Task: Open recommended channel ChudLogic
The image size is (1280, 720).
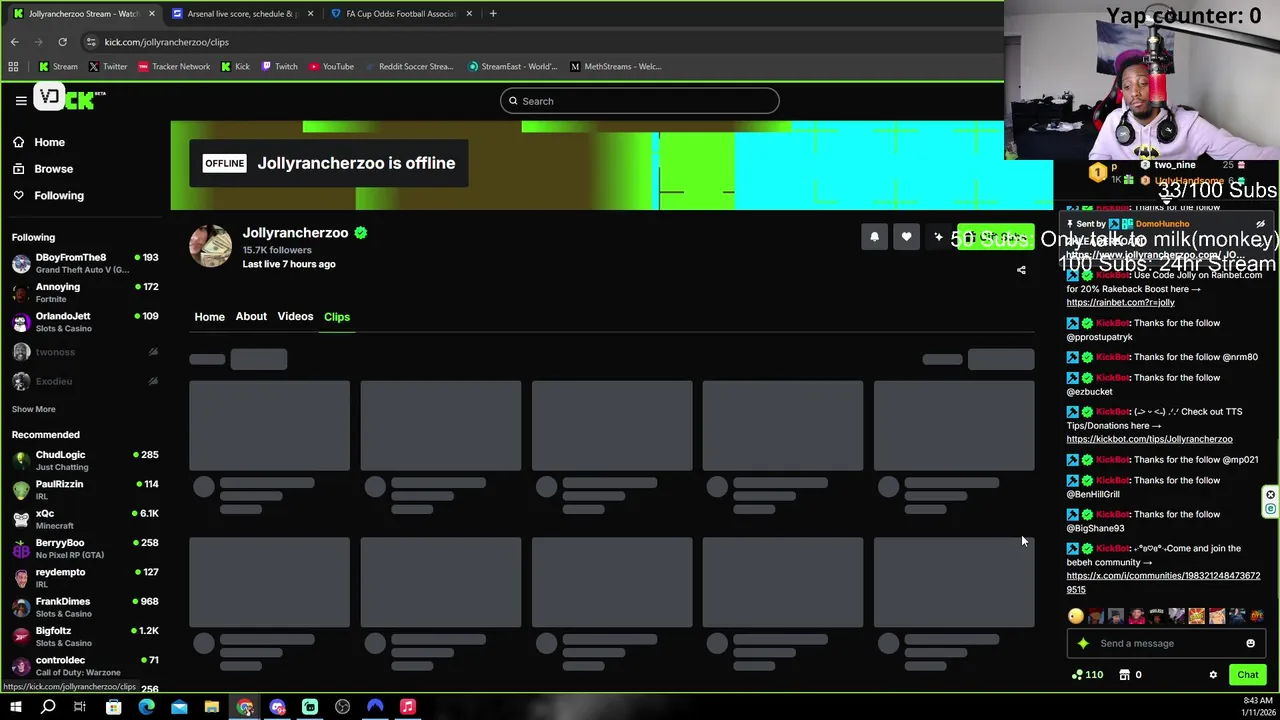Action: pyautogui.click(x=85, y=460)
